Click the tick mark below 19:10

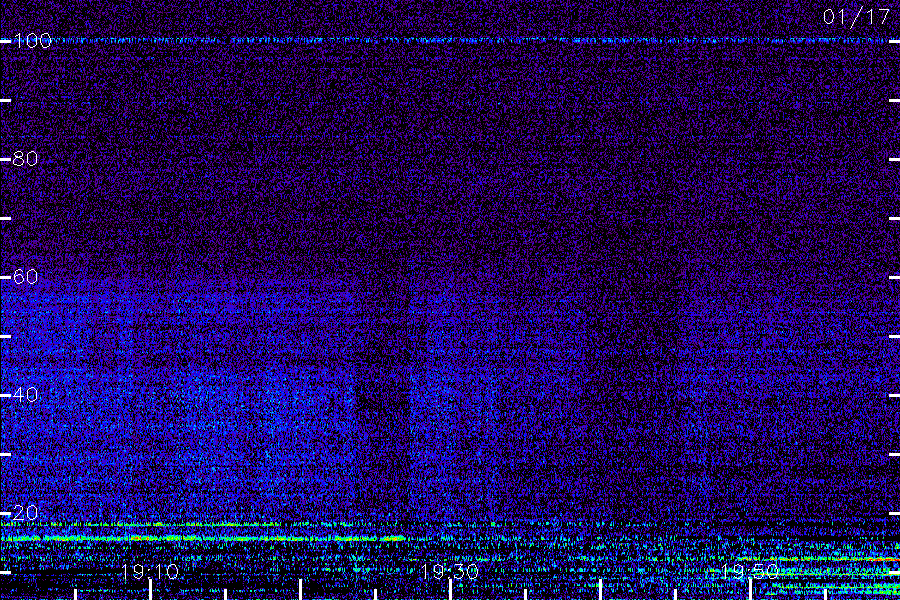click(x=150, y=590)
